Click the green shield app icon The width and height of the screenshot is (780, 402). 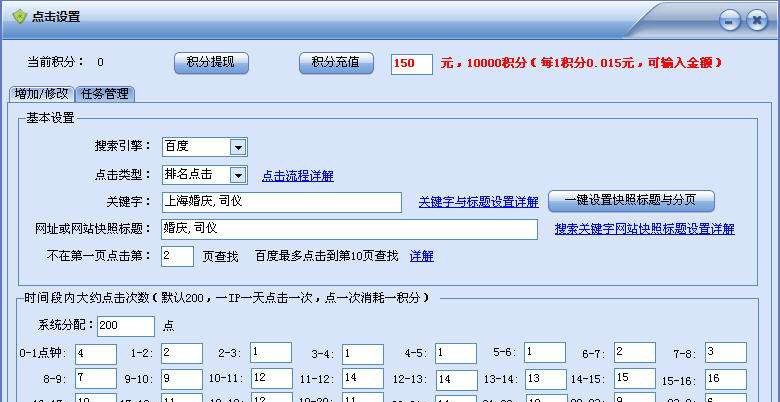tap(19, 16)
